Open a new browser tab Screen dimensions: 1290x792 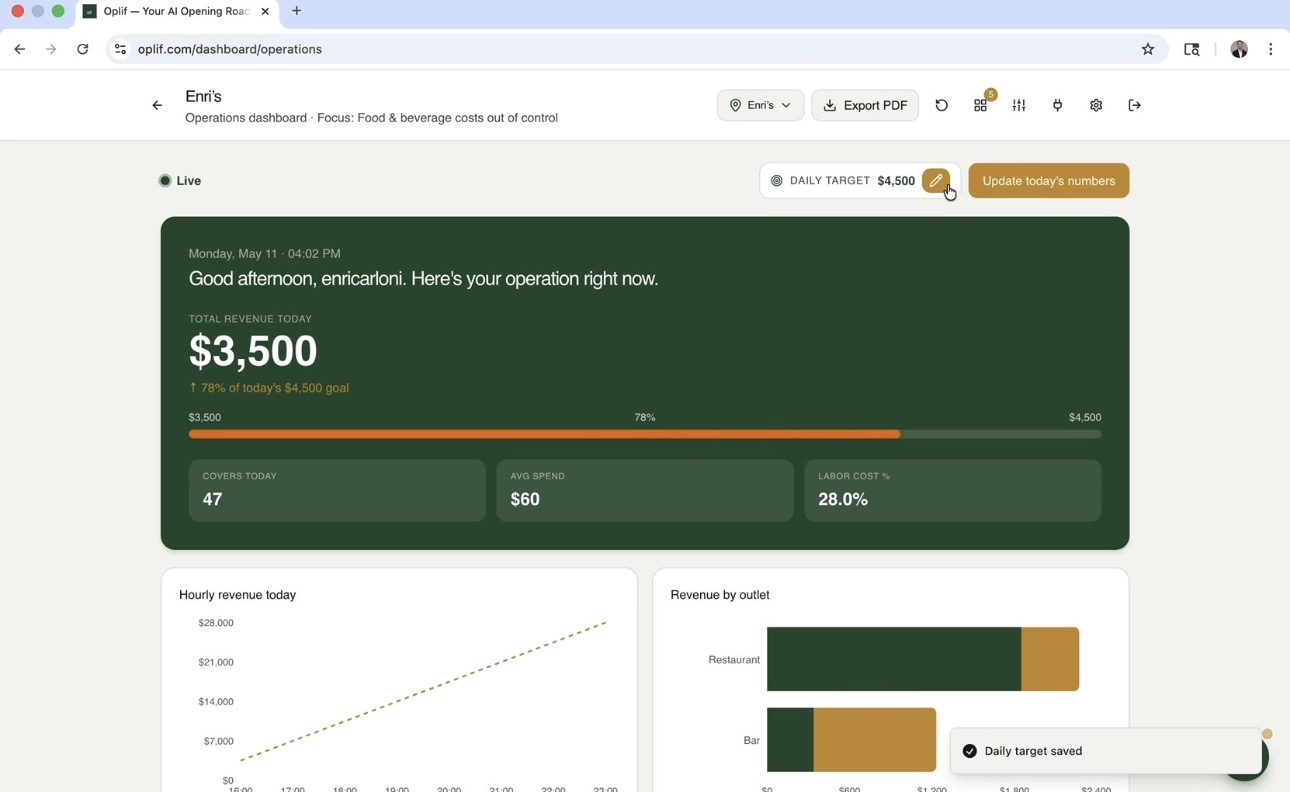(x=297, y=11)
